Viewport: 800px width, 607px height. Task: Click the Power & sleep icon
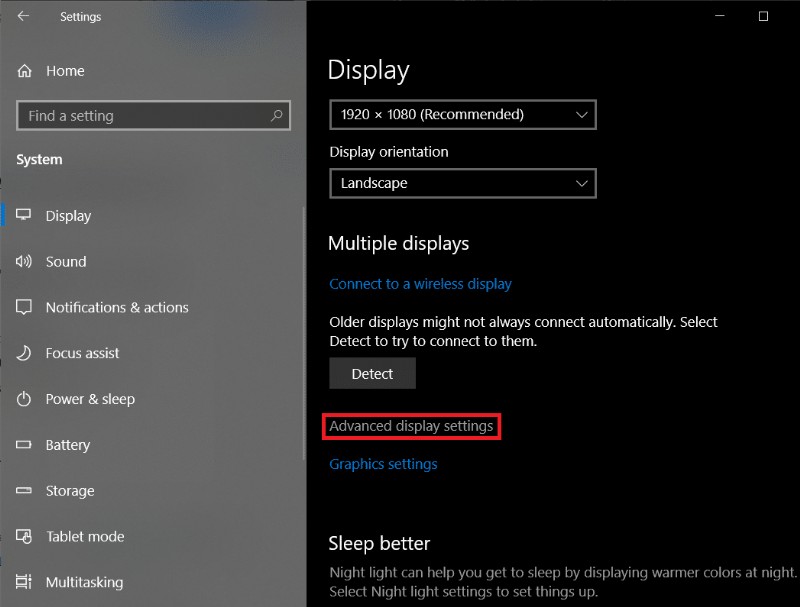click(24, 399)
